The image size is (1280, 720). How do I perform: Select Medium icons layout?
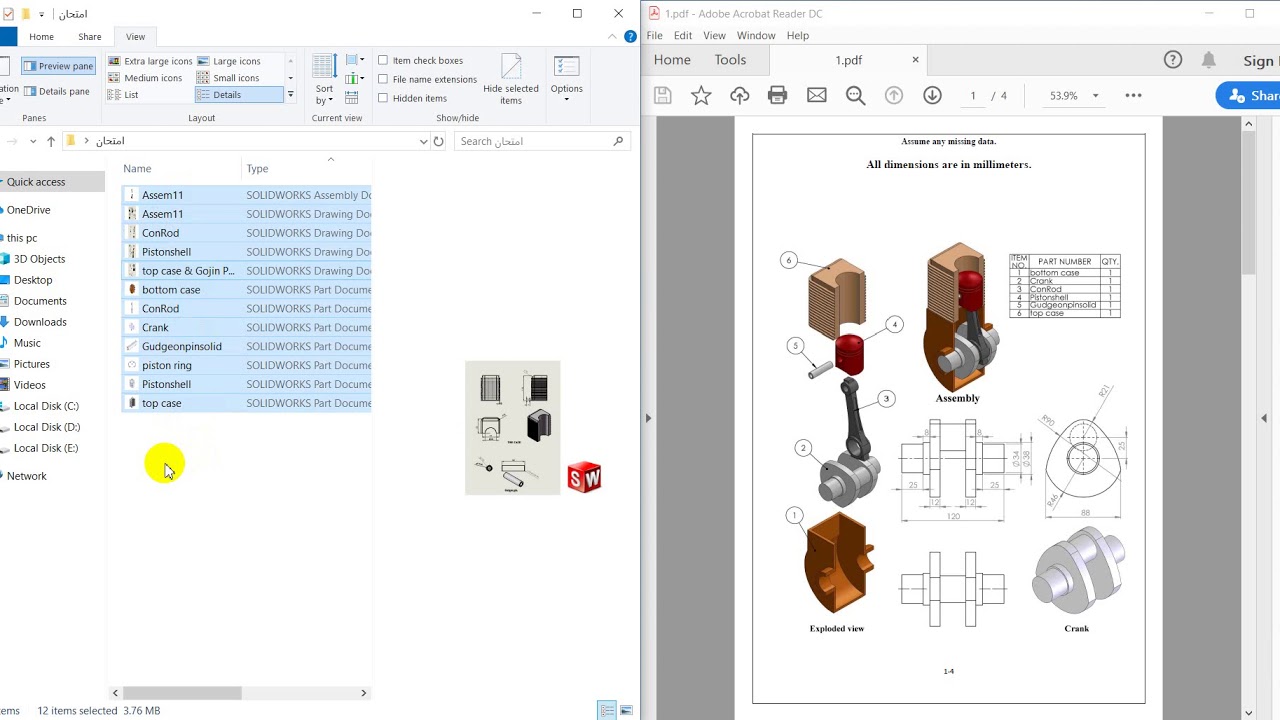145,78
